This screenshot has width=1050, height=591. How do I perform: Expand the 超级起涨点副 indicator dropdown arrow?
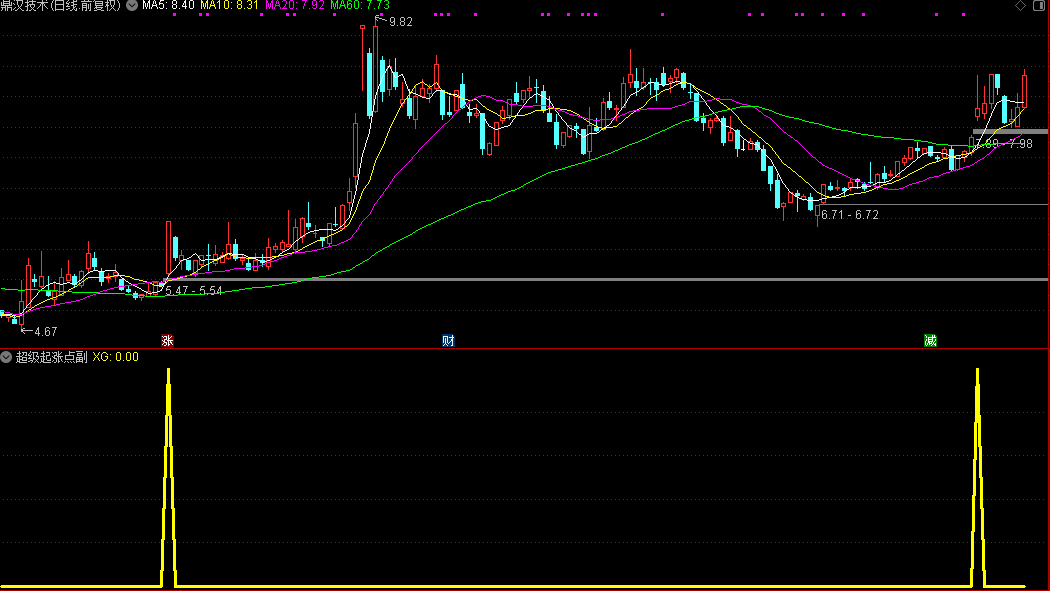tap(6, 356)
